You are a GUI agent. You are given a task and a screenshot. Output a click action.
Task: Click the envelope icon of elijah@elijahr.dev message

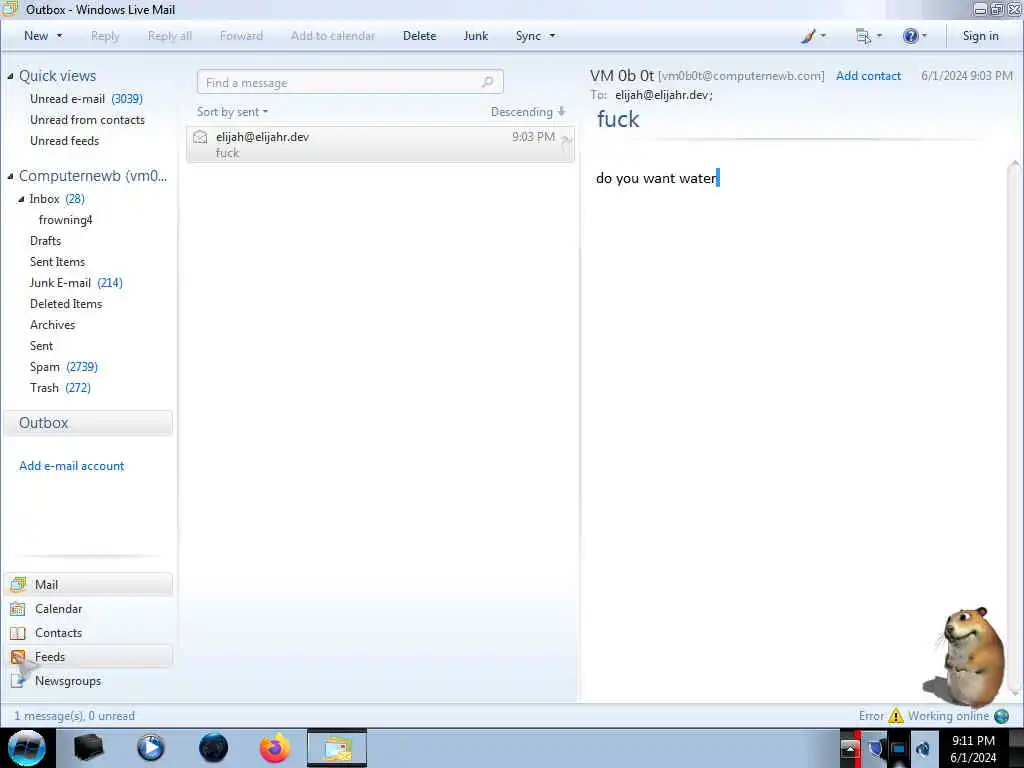[200, 136]
